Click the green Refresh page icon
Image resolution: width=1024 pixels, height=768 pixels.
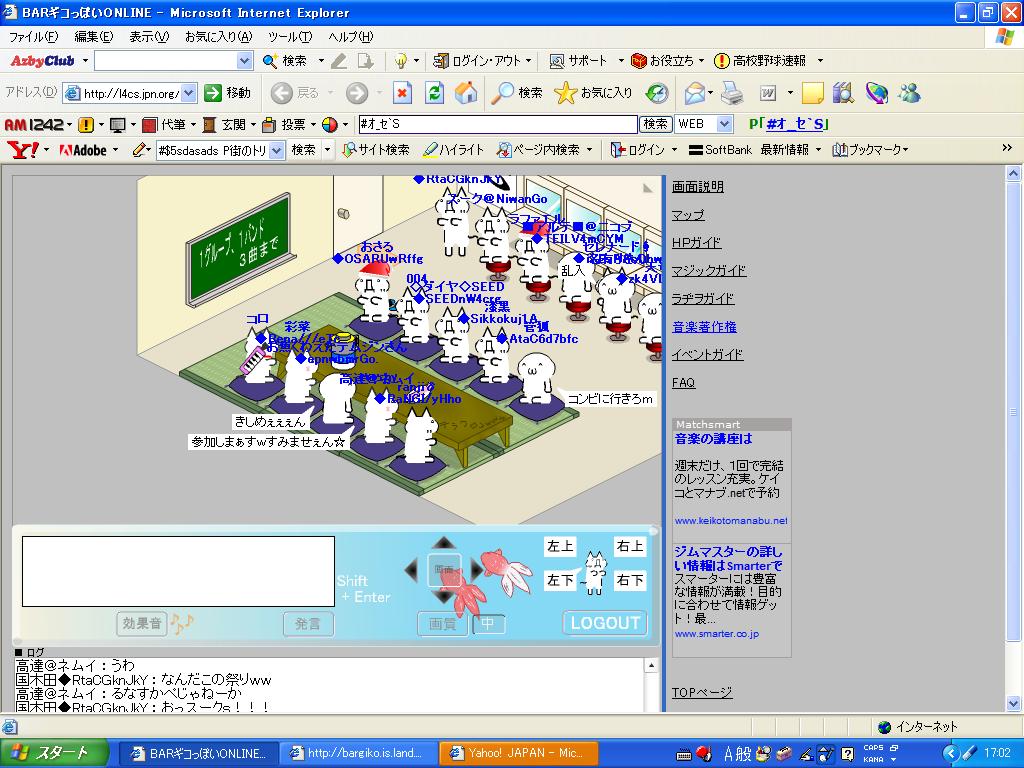coord(434,93)
